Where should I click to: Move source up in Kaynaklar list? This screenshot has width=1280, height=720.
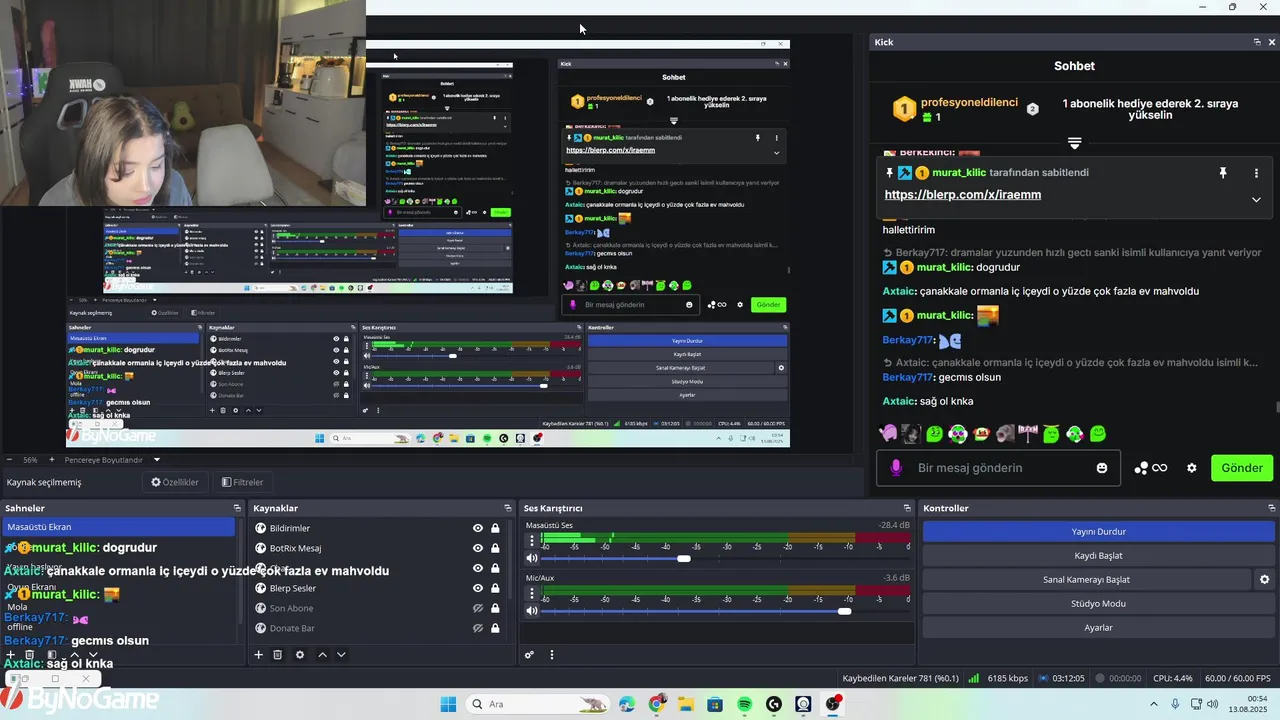click(322, 655)
